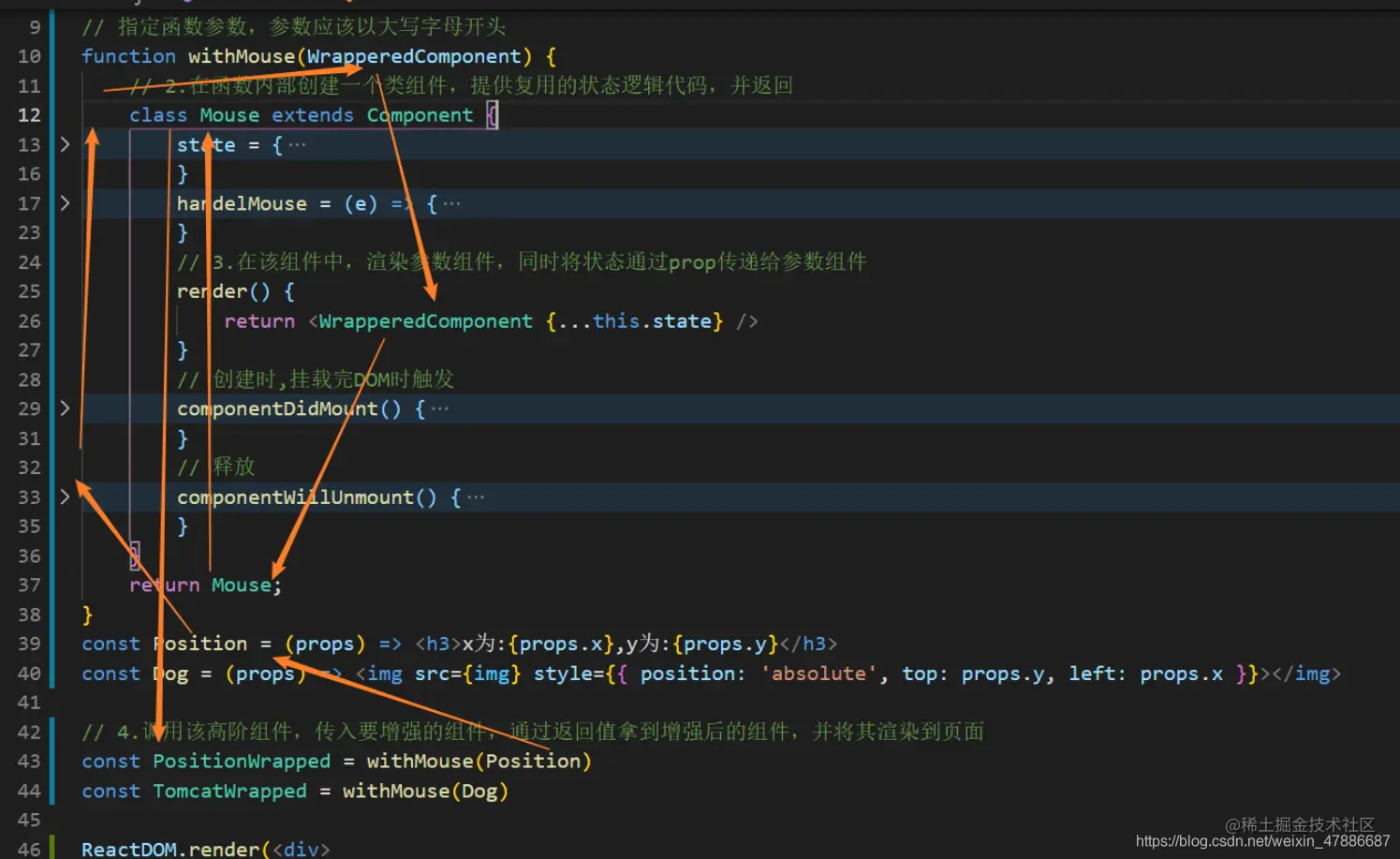1400x859 pixels.
Task: Click 'this.state' spread on line 26
Action: (x=653, y=321)
